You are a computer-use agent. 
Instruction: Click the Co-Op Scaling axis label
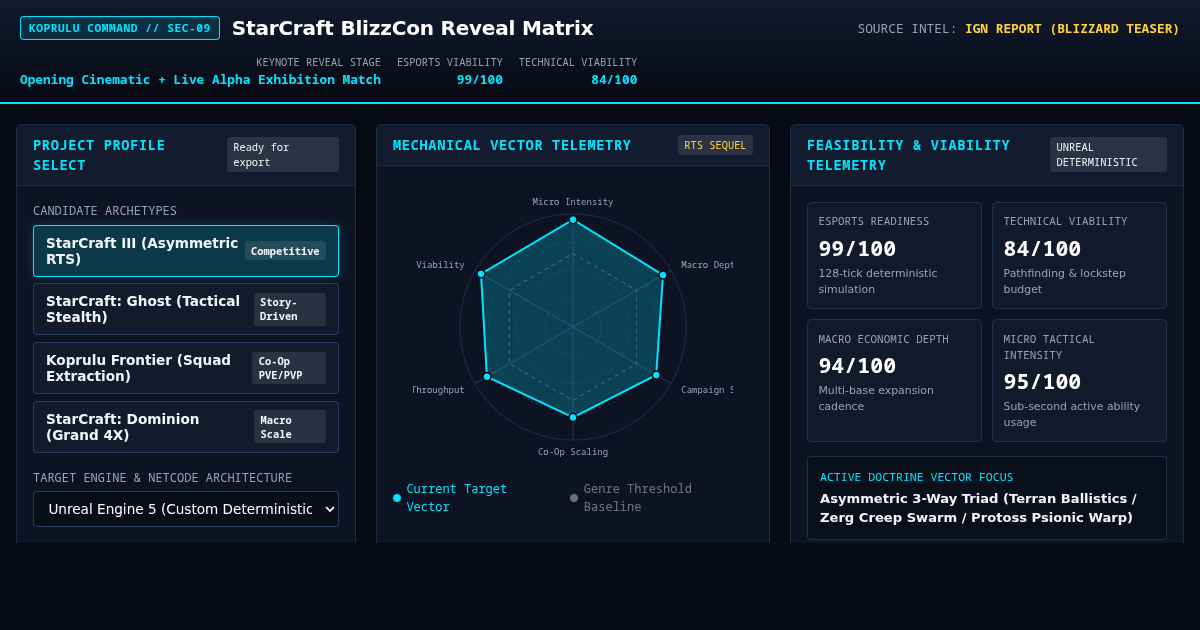pyautogui.click(x=573, y=452)
